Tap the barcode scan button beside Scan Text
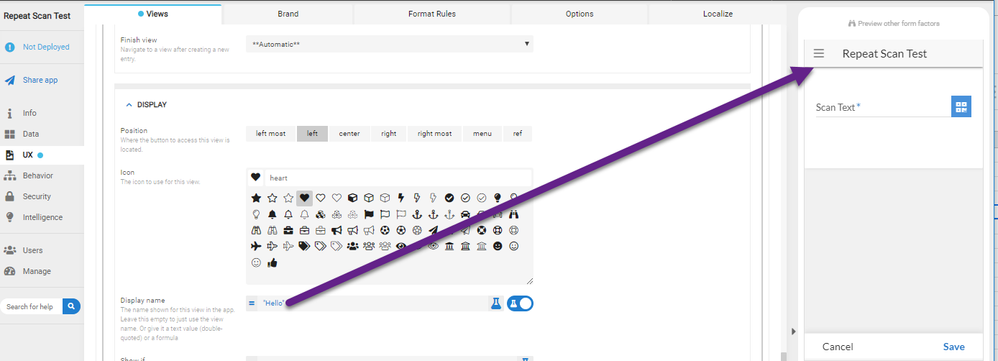Image resolution: width=998 pixels, height=361 pixels. (961, 107)
